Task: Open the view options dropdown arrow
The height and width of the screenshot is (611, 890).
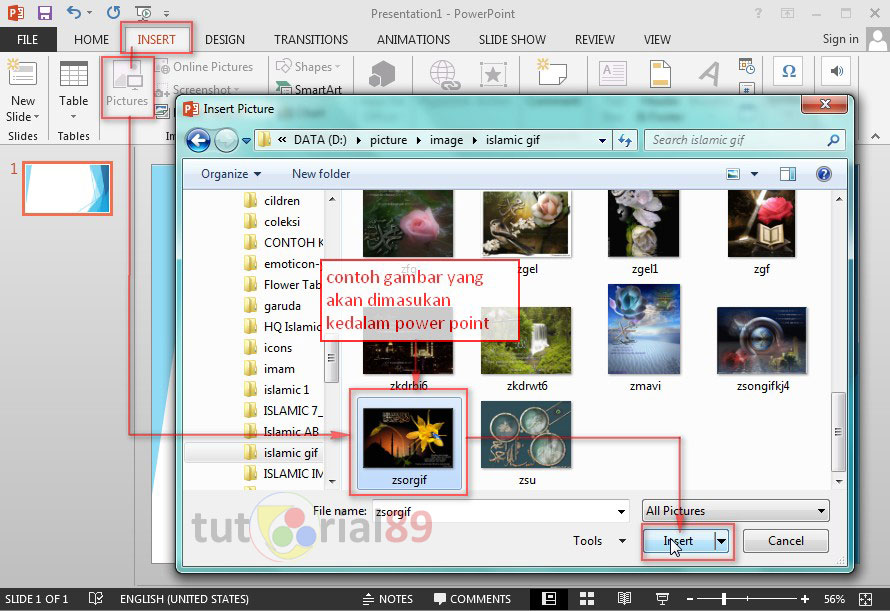Action: [754, 174]
